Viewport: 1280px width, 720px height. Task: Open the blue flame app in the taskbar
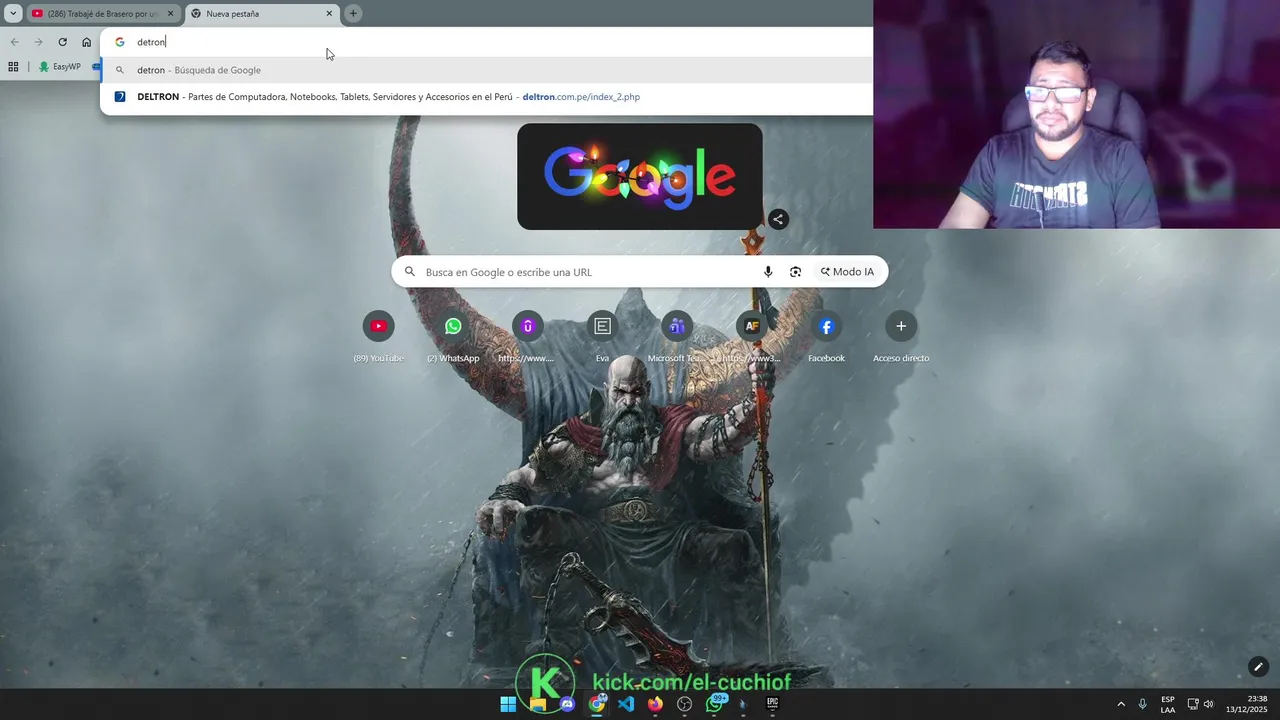tap(743, 704)
